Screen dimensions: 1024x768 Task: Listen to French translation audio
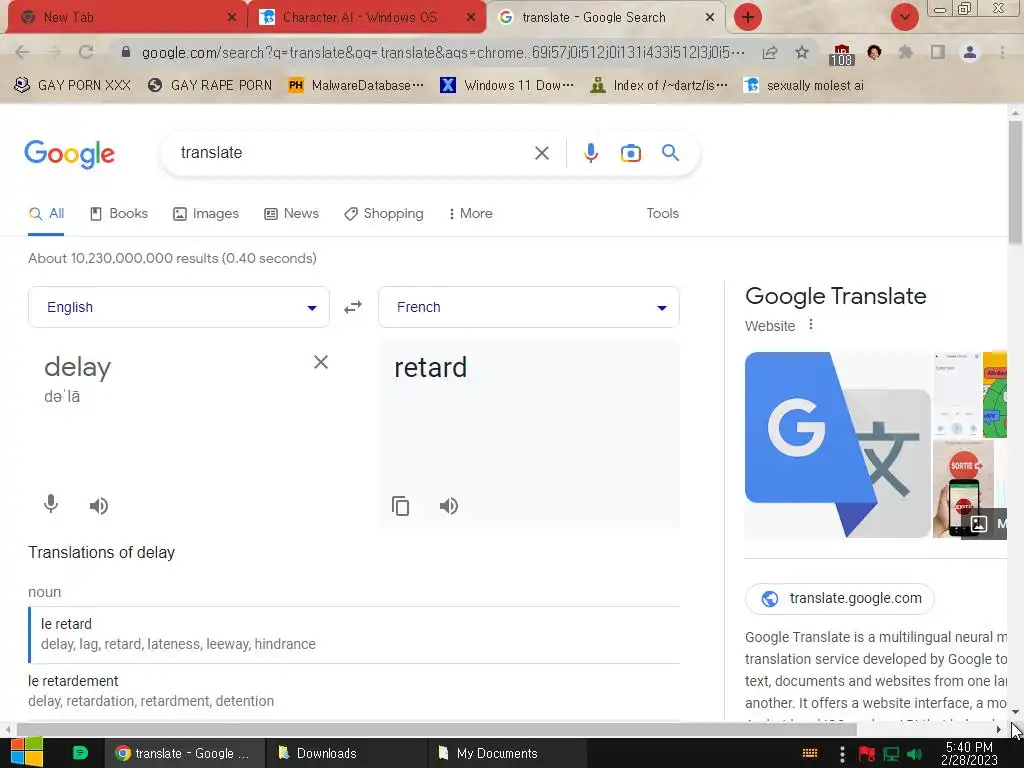pyautogui.click(x=449, y=505)
